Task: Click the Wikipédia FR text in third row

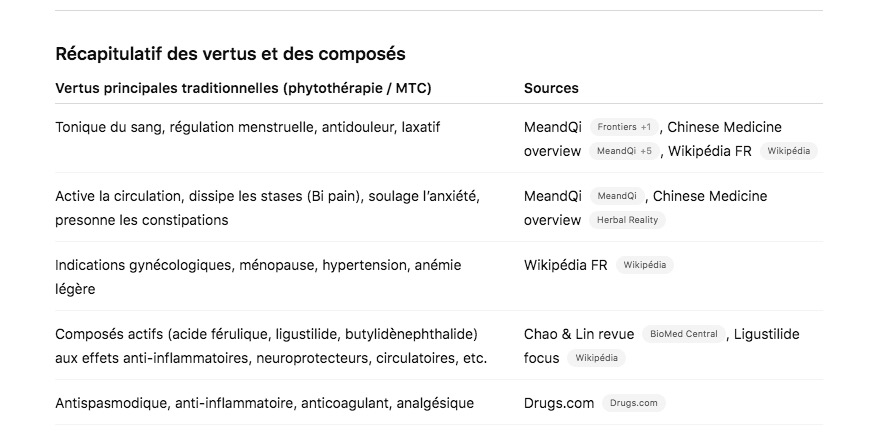Action: [x=565, y=265]
